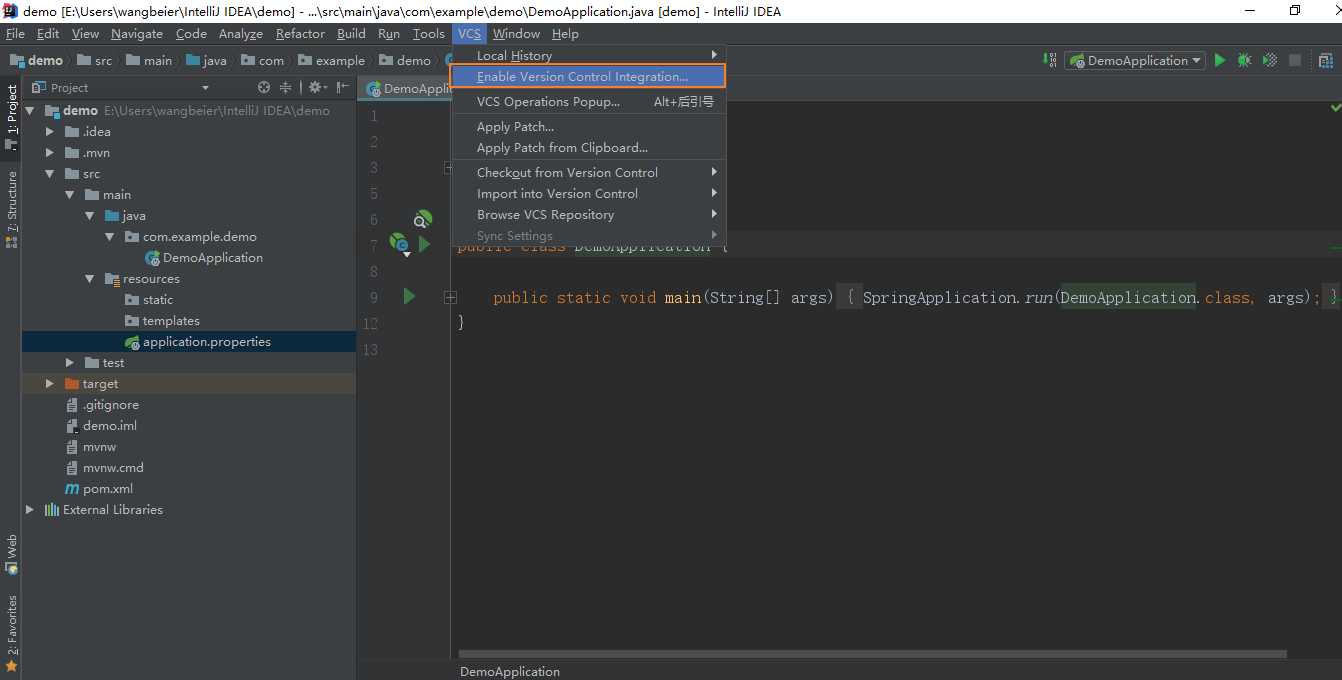Open the Structure tool window
The width and height of the screenshot is (1342, 680).
tap(11, 209)
